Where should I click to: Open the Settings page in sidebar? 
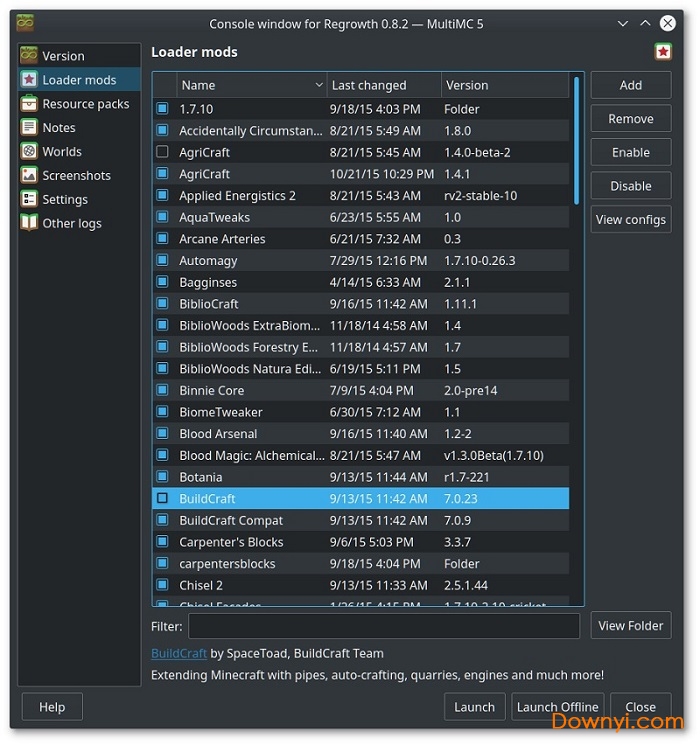click(x=65, y=200)
